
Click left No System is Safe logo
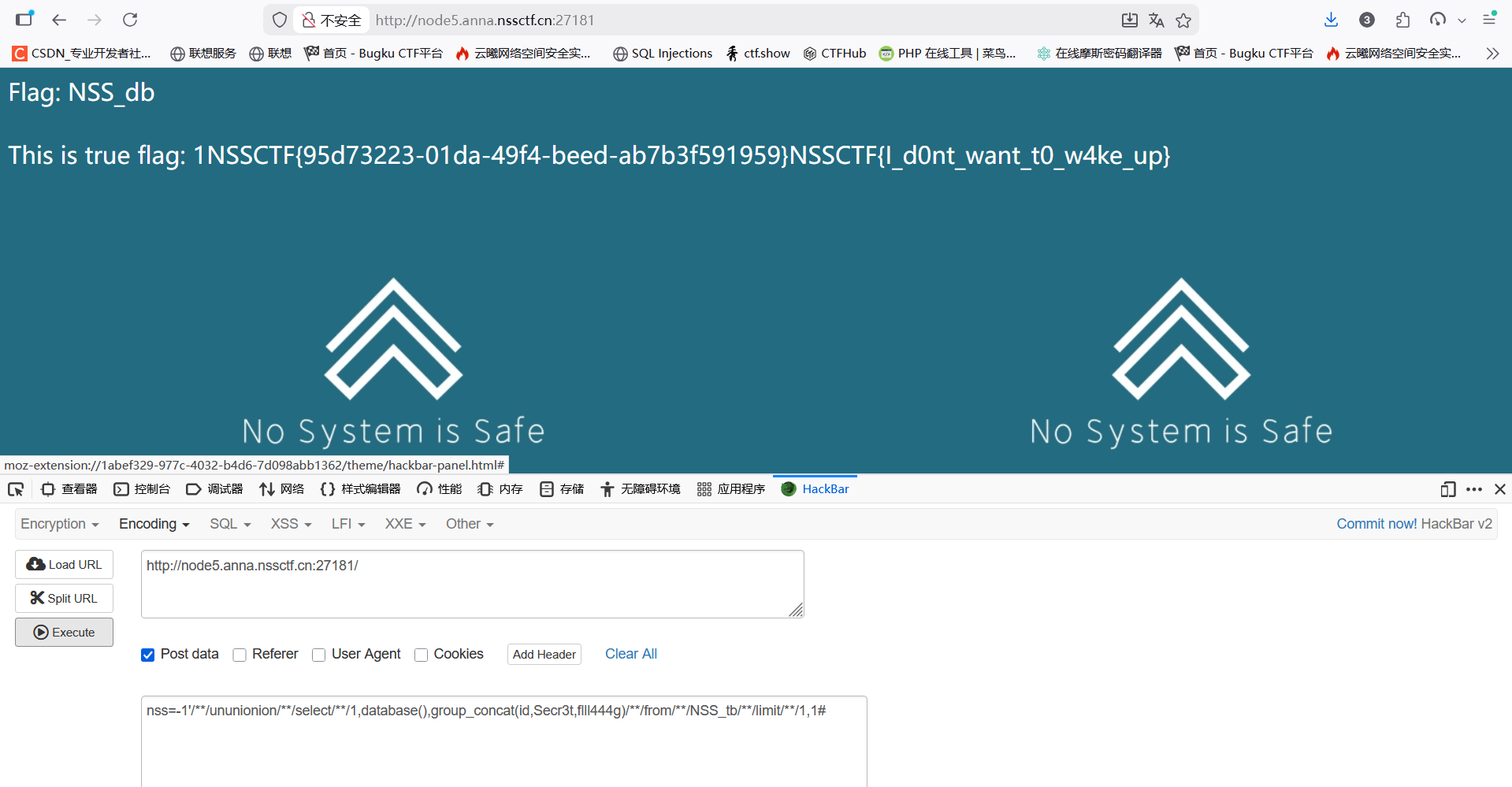(x=393, y=363)
